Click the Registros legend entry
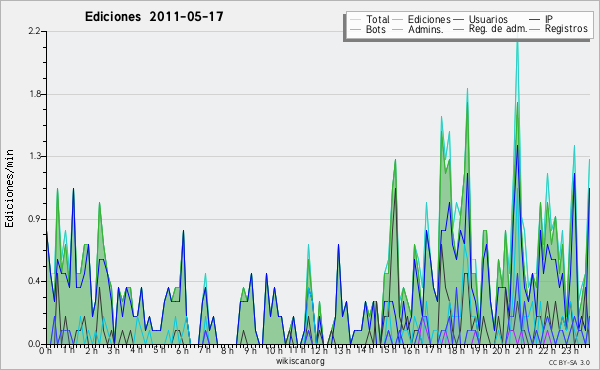The width and height of the screenshot is (600, 370). (x=559, y=29)
